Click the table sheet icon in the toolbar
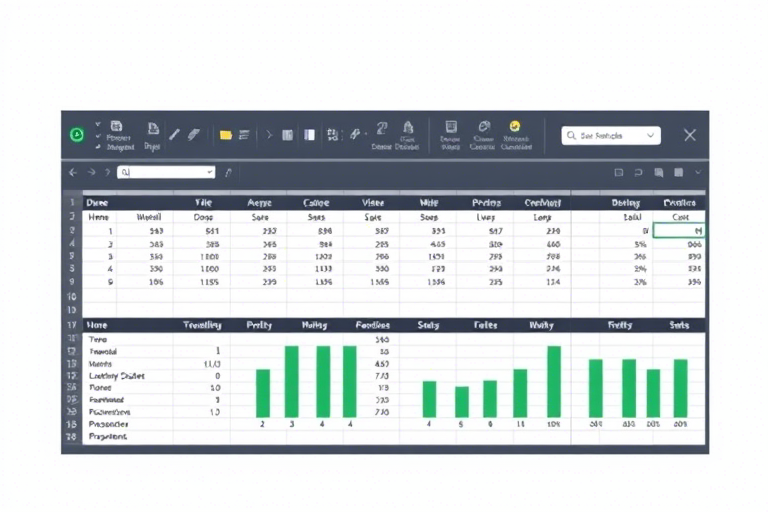Image resolution: width=768 pixels, height=512 pixels. click(116, 126)
